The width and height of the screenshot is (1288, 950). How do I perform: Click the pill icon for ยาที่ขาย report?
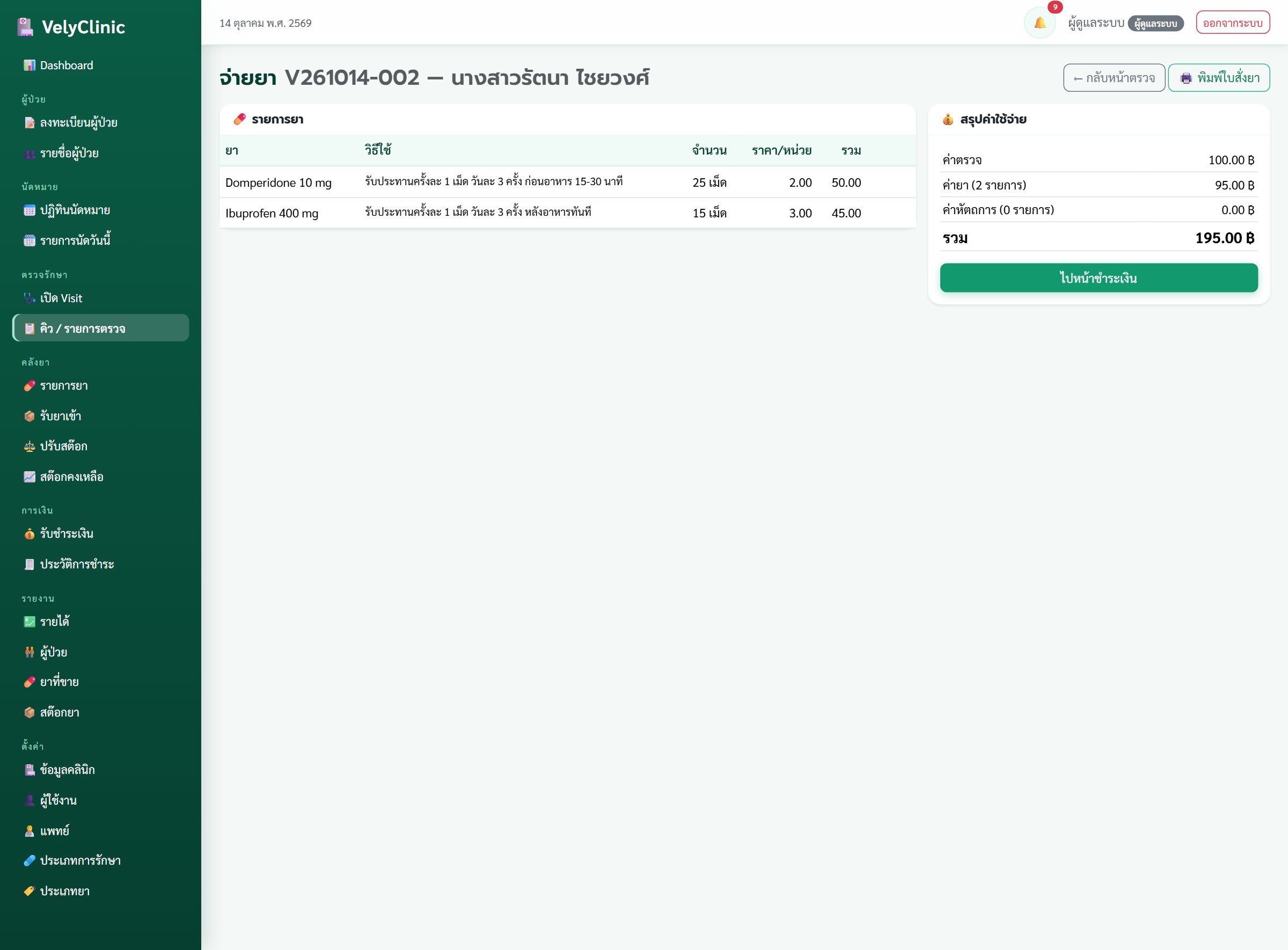pyautogui.click(x=30, y=682)
